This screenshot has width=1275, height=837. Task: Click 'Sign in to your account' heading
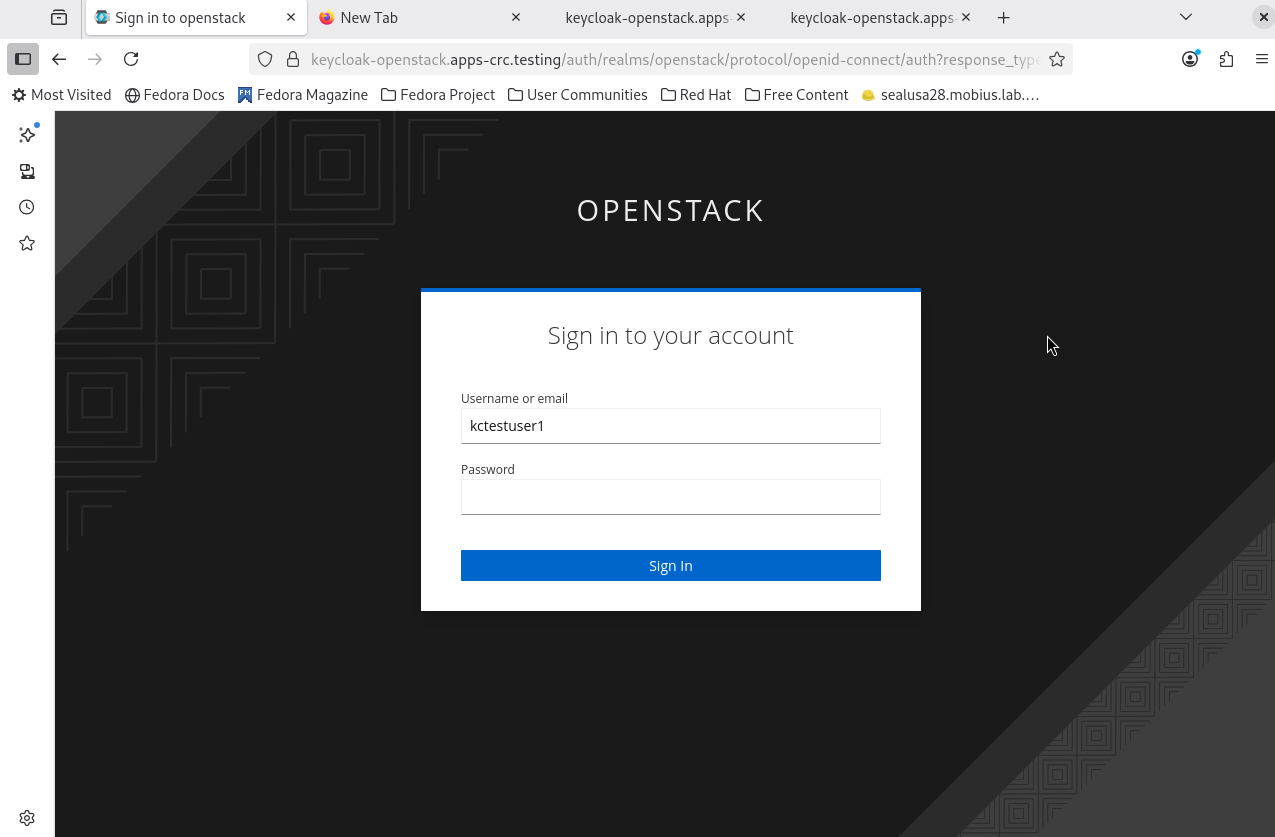pyautogui.click(x=670, y=335)
